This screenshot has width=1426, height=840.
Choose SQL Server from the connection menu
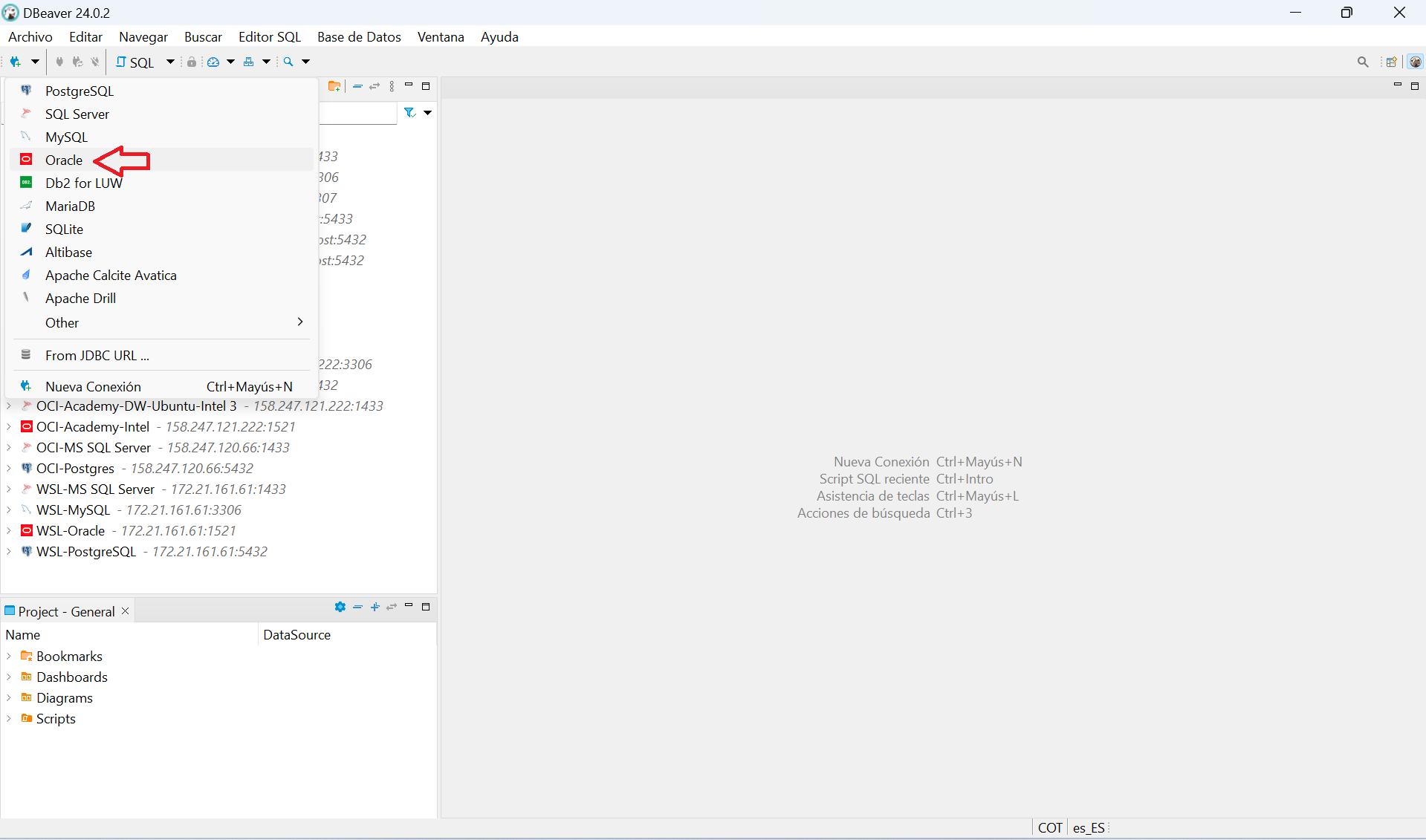(x=161, y=114)
